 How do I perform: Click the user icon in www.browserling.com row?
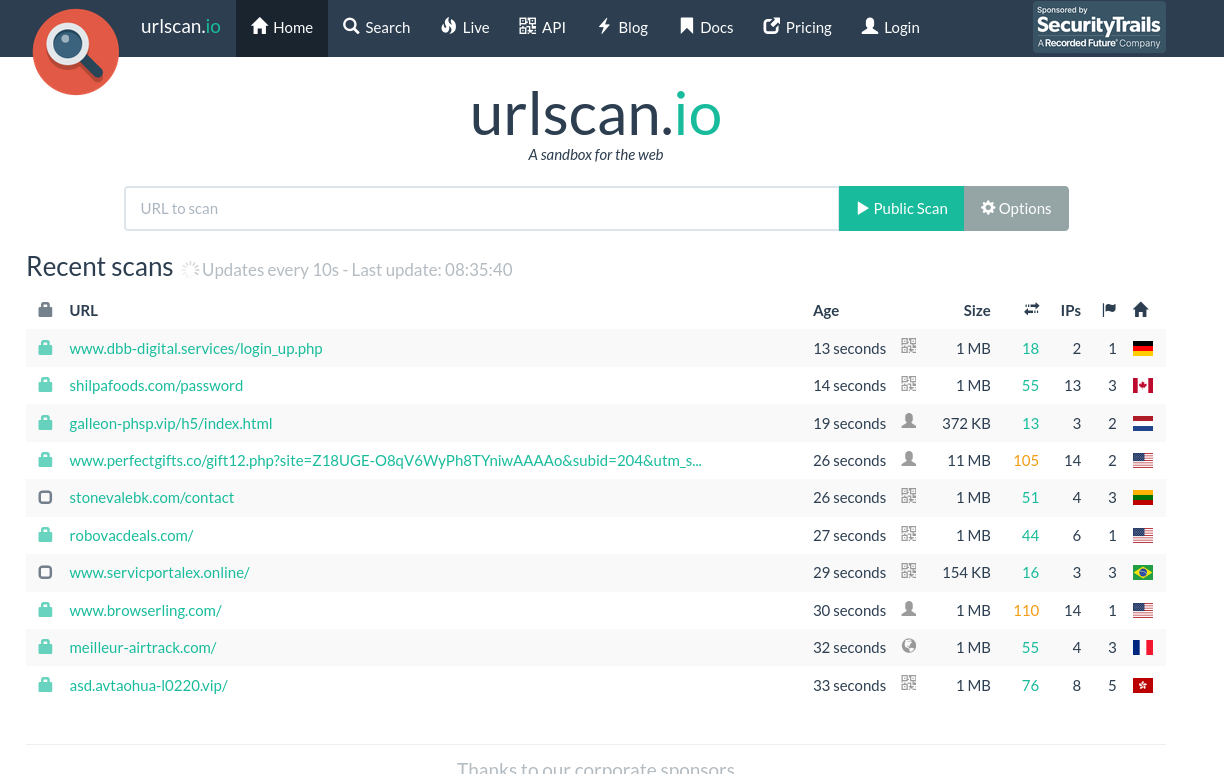pos(908,608)
